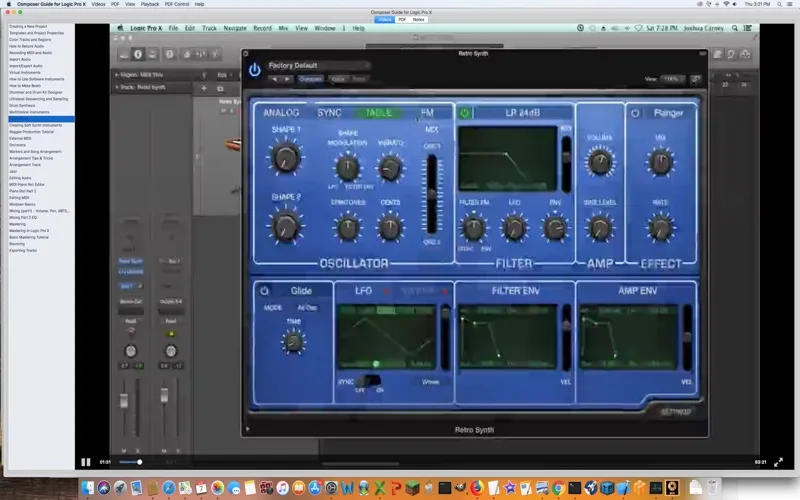The width and height of the screenshot is (800, 500).
Task: Open the View zoom percentage dropdown
Action: 671,79
